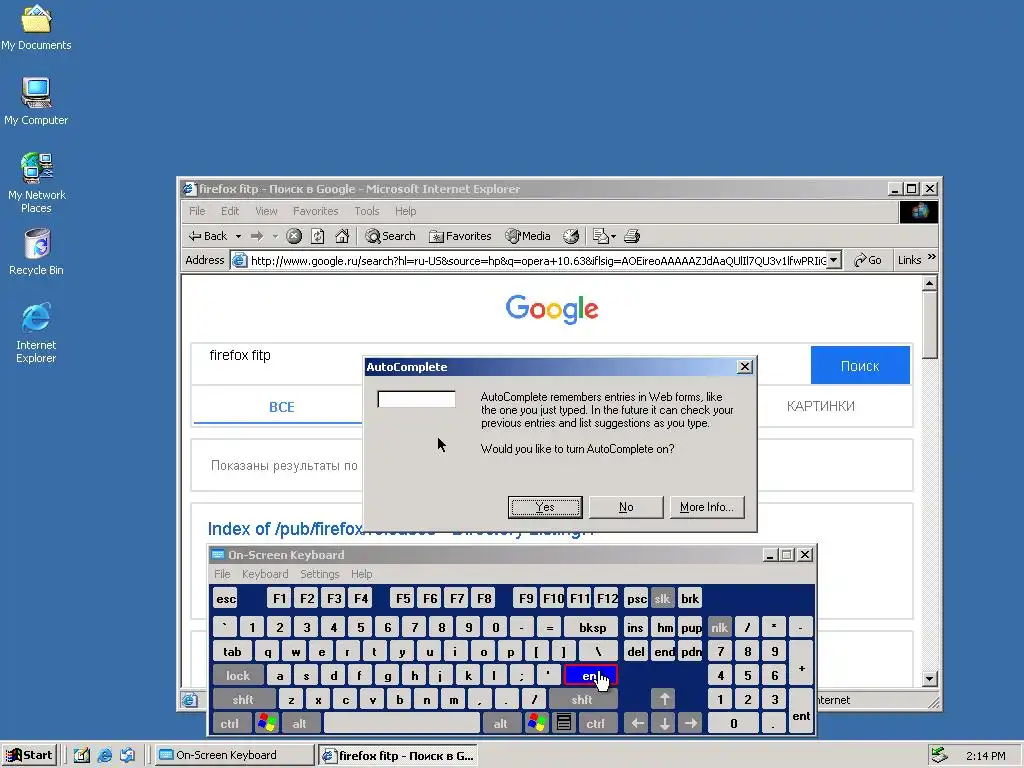Click the Start button on taskbar
This screenshot has height=768, width=1024.
(x=30, y=755)
